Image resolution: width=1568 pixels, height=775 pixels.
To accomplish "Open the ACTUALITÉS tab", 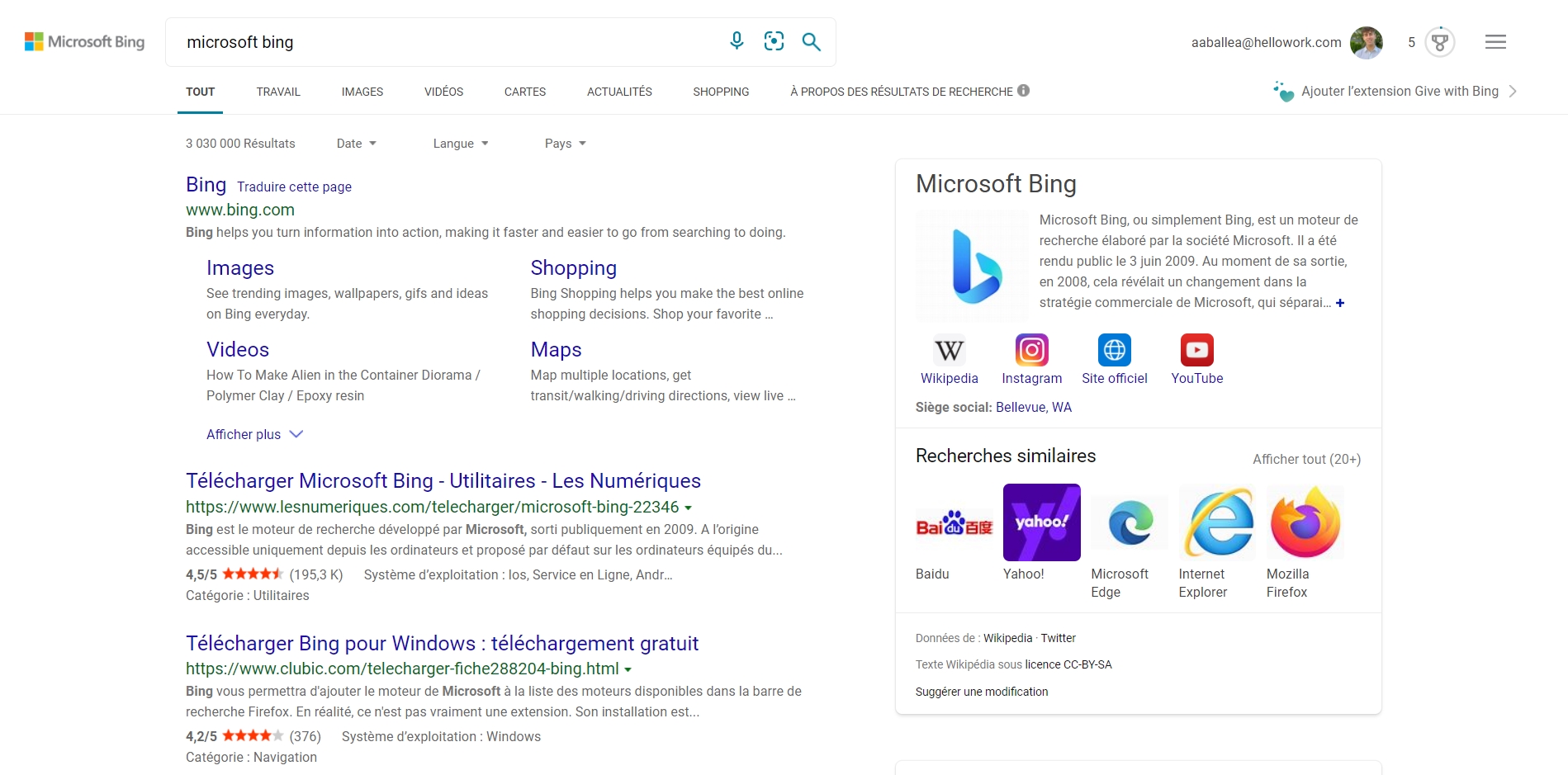I will pyautogui.click(x=619, y=92).
